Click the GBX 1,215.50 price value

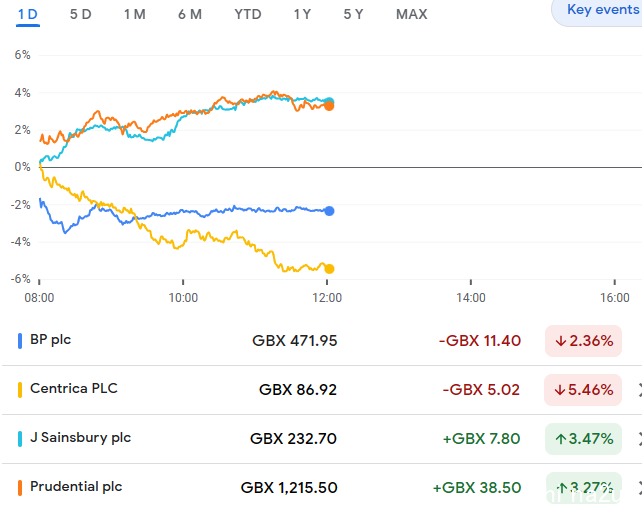289,488
